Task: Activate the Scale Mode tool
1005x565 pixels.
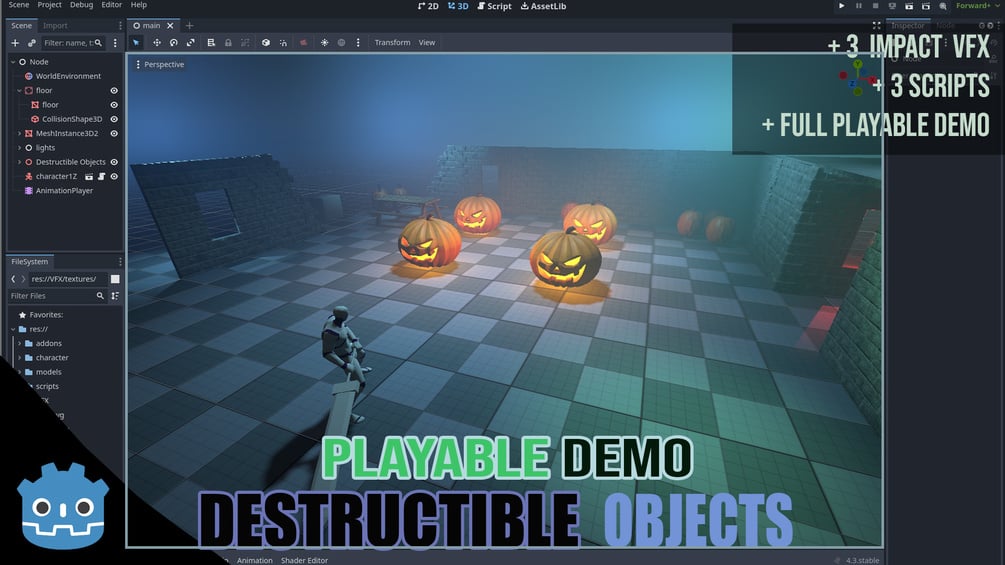Action: point(190,43)
